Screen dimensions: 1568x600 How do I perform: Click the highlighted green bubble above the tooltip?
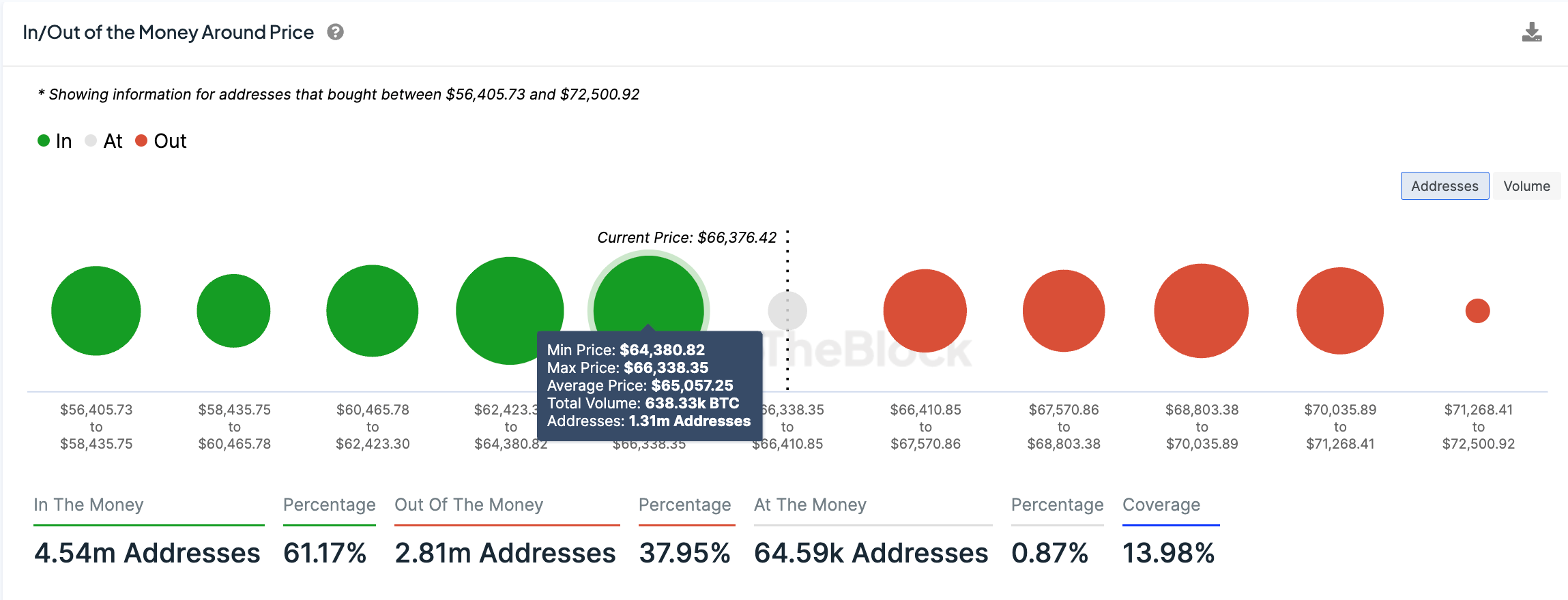648,293
